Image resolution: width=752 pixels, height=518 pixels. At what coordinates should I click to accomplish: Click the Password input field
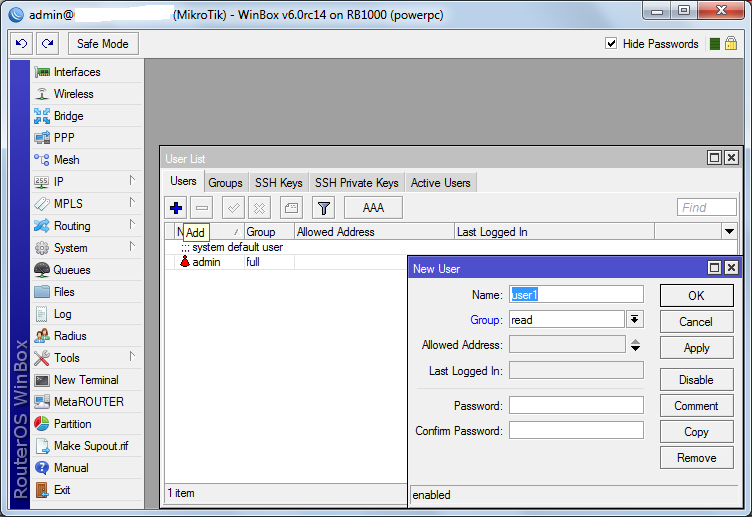point(576,405)
